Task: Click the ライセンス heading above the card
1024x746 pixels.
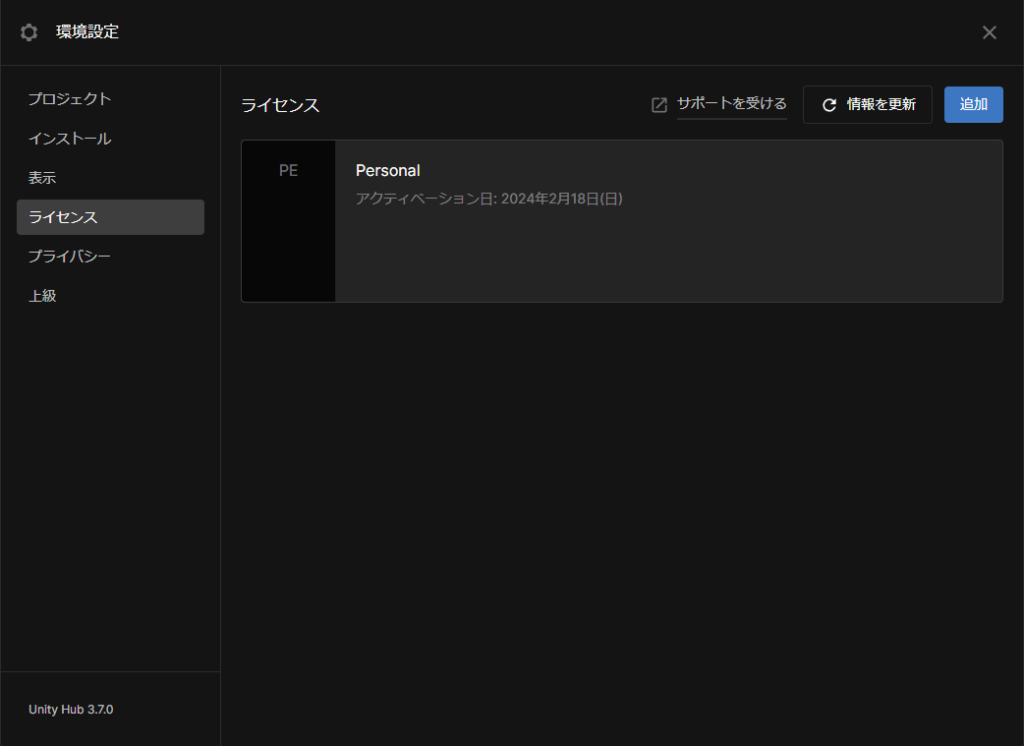Action: tap(280, 105)
